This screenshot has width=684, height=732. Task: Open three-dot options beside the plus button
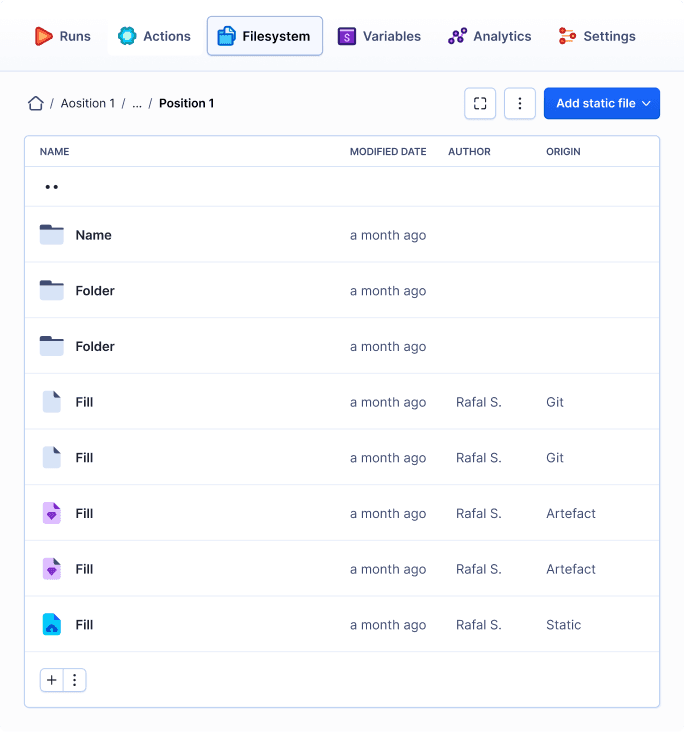tap(74, 680)
